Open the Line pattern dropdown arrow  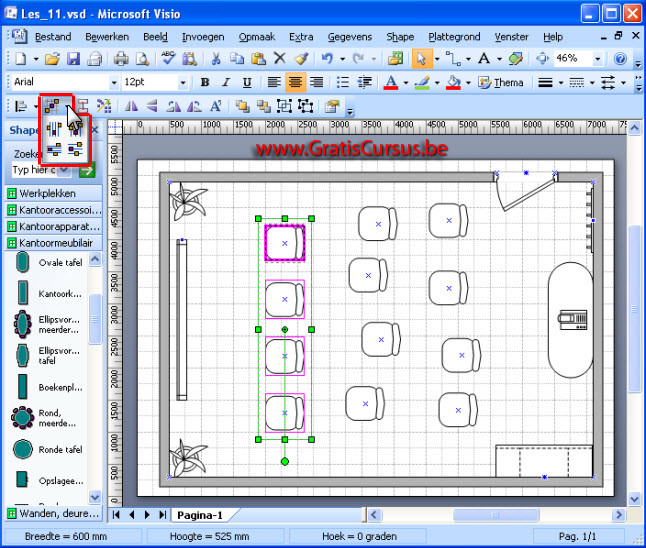click(x=592, y=83)
